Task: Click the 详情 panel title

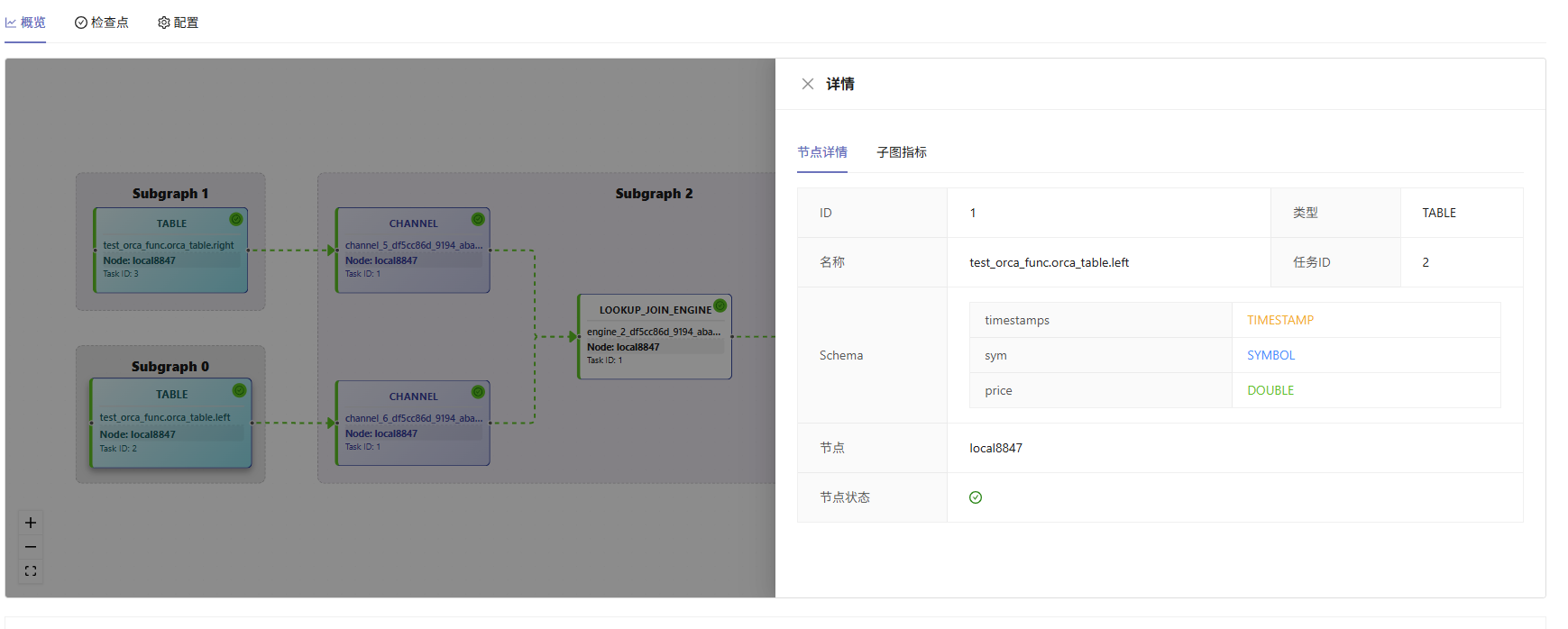Action: (x=840, y=84)
